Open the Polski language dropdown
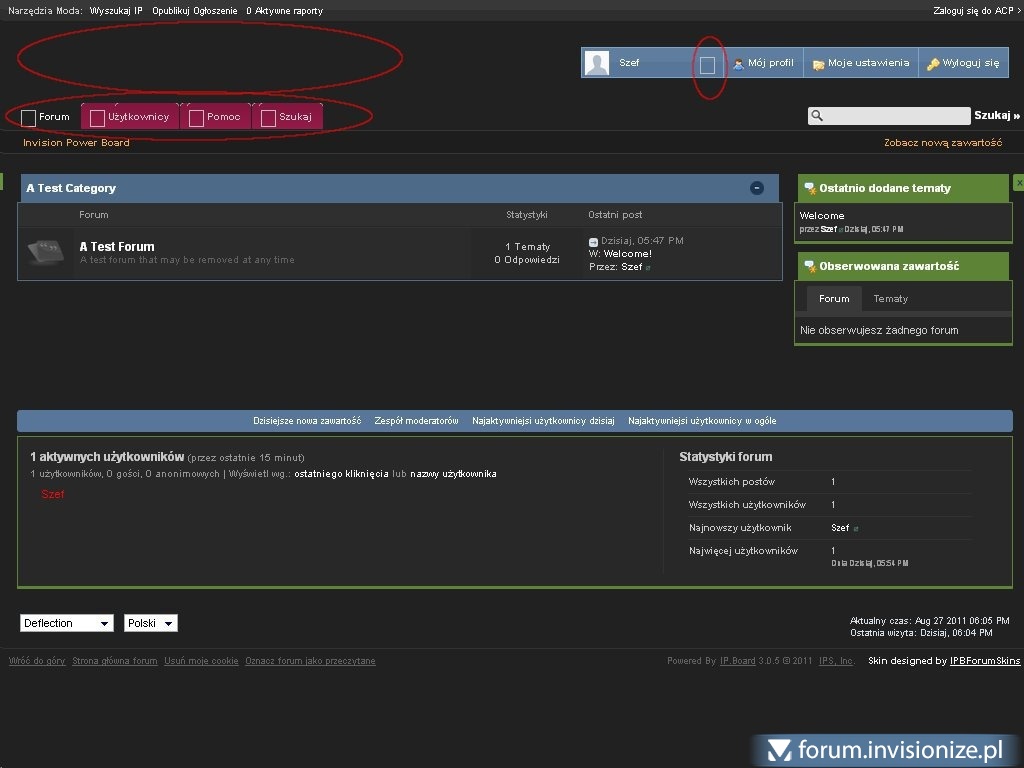Image resolution: width=1024 pixels, height=768 pixels. click(x=150, y=623)
